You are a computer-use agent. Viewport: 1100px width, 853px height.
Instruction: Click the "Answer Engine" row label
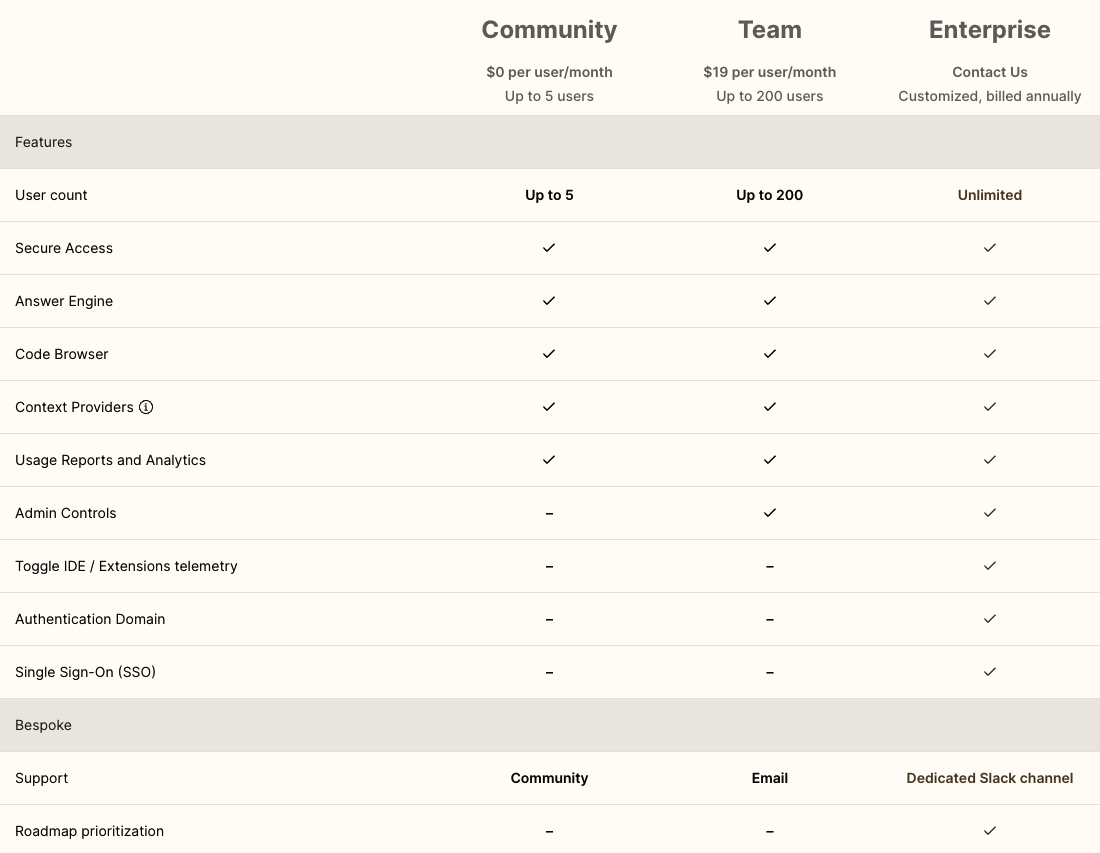(64, 301)
